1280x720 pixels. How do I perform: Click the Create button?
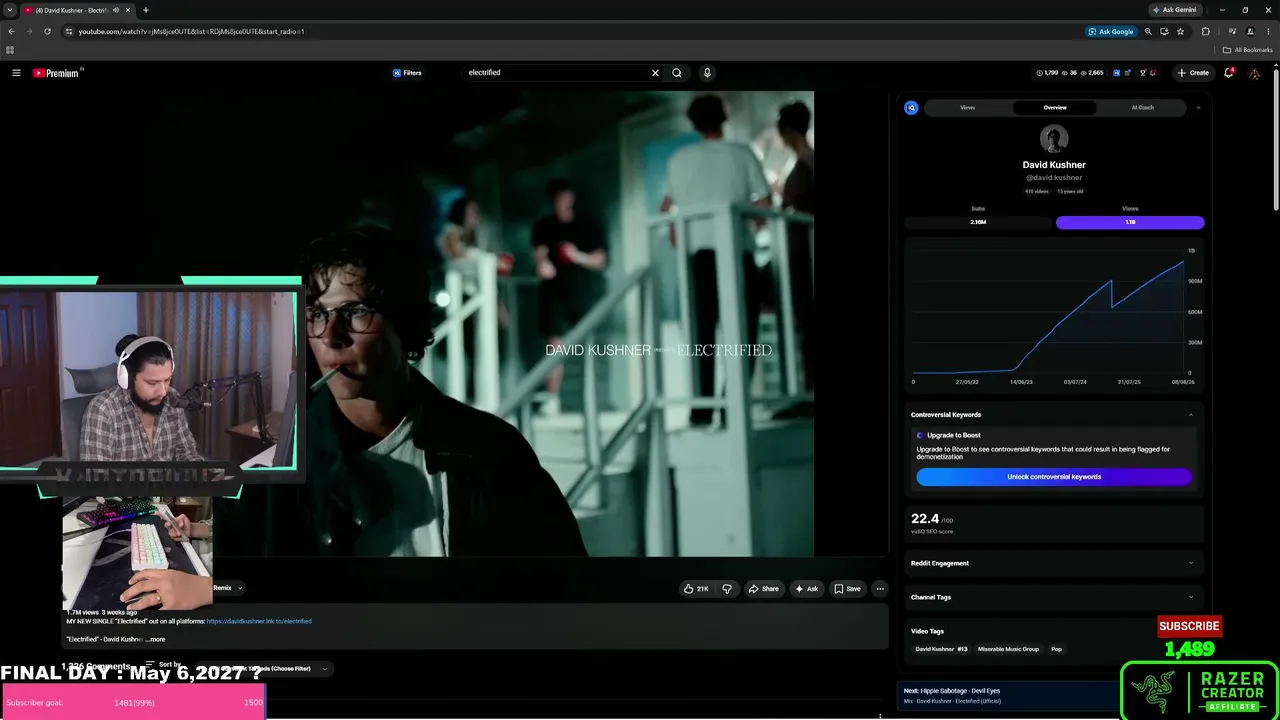coord(1193,73)
